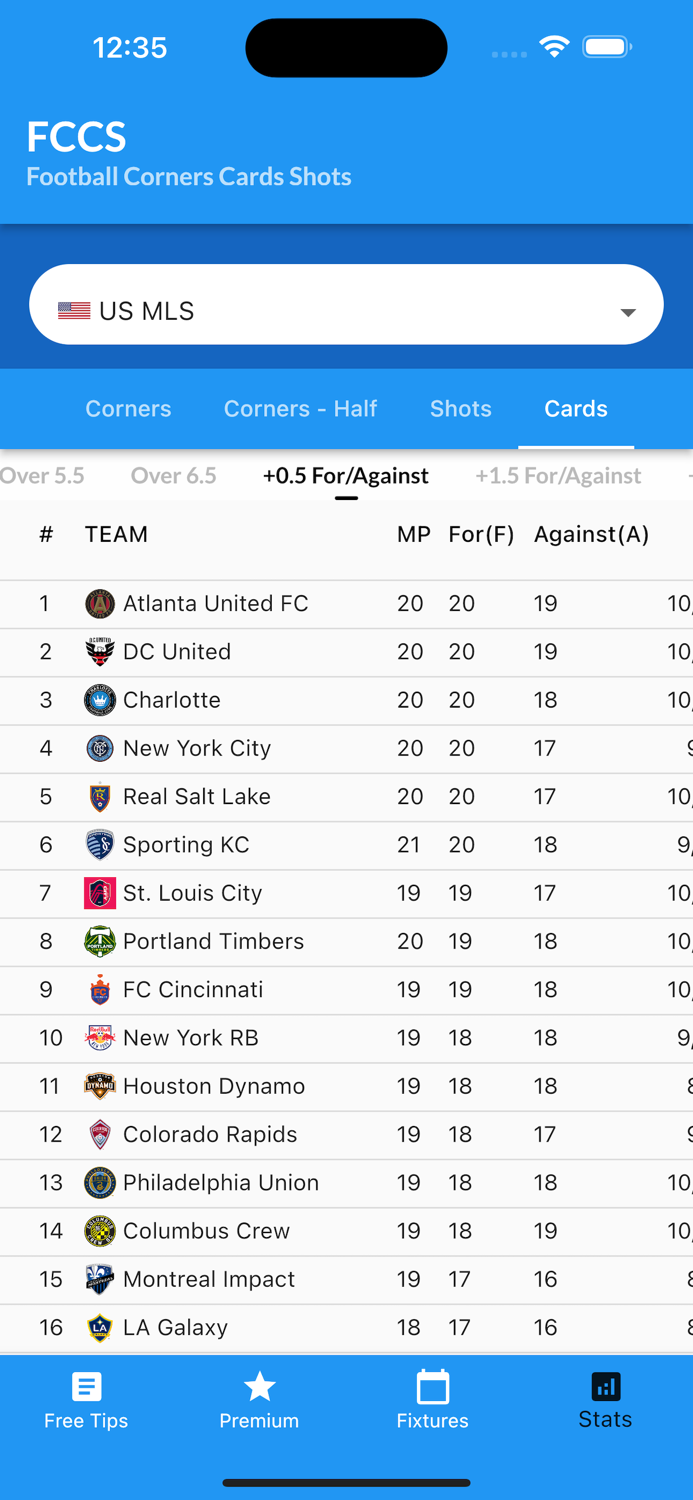693x1500 pixels.
Task: Activate the Over 5.5 filter option
Action: click(42, 476)
